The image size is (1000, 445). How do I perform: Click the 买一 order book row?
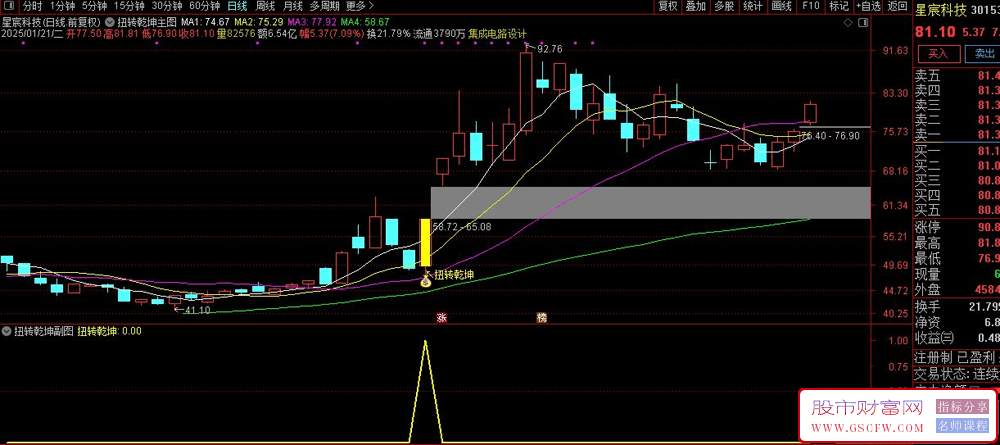pos(957,150)
